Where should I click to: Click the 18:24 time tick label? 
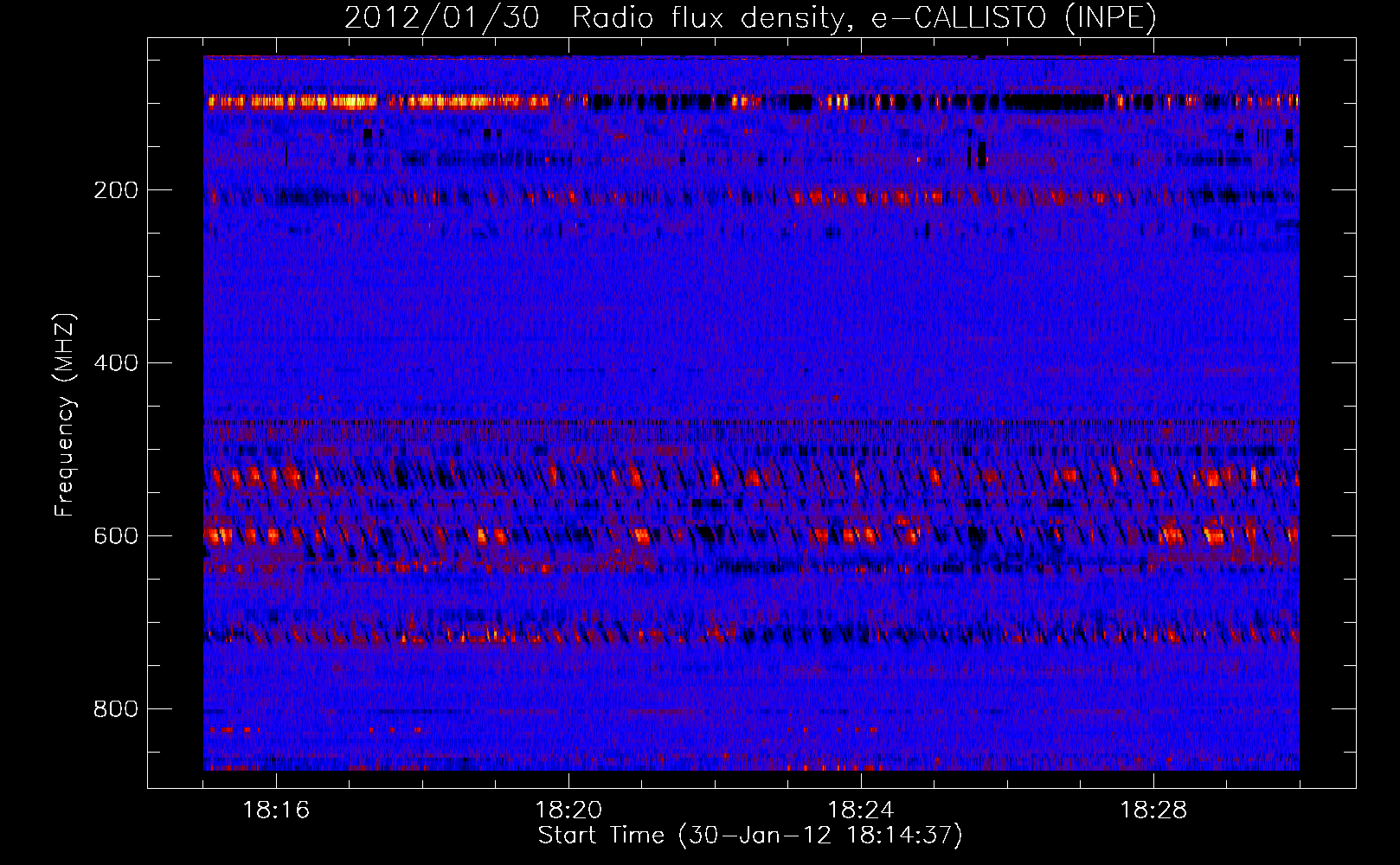861,811
